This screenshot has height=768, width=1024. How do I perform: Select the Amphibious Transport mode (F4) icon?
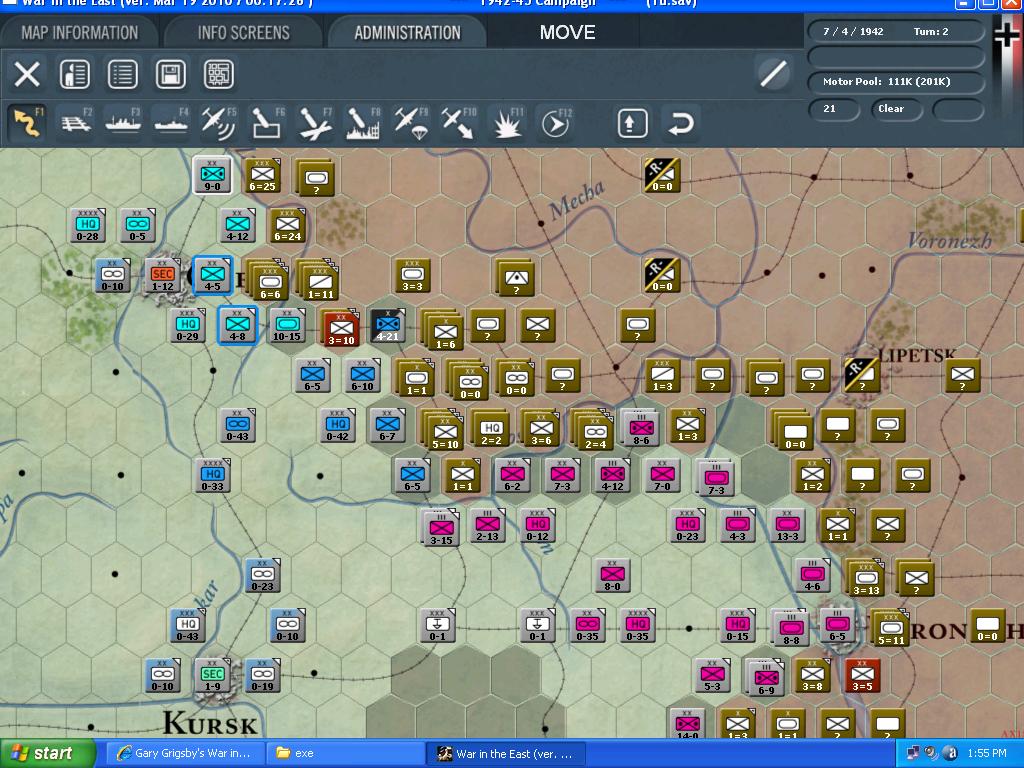tap(171, 122)
